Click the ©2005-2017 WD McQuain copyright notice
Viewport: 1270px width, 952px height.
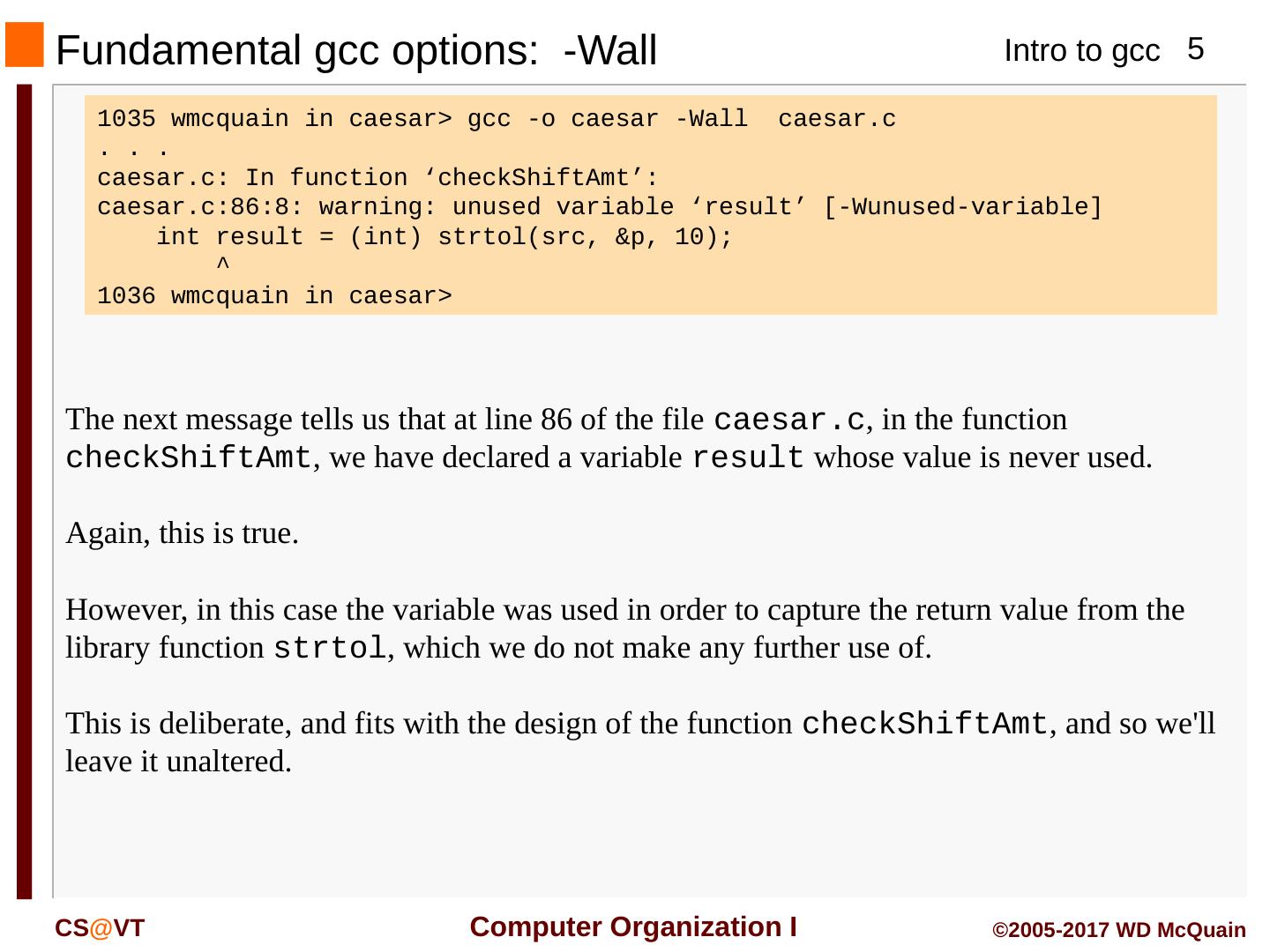[x=1118, y=931]
